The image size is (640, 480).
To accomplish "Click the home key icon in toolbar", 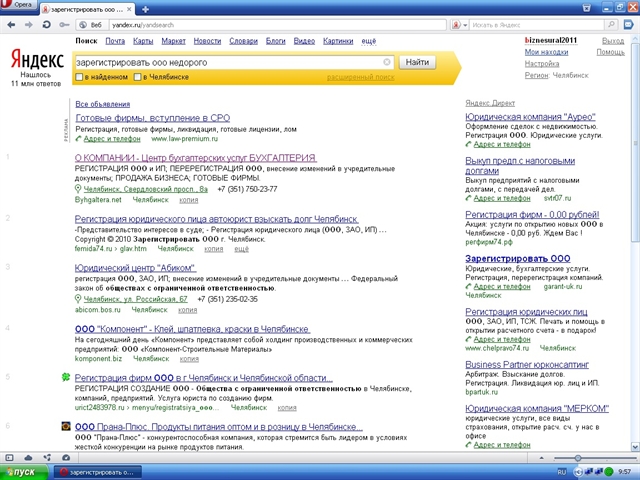I will 65,23.
